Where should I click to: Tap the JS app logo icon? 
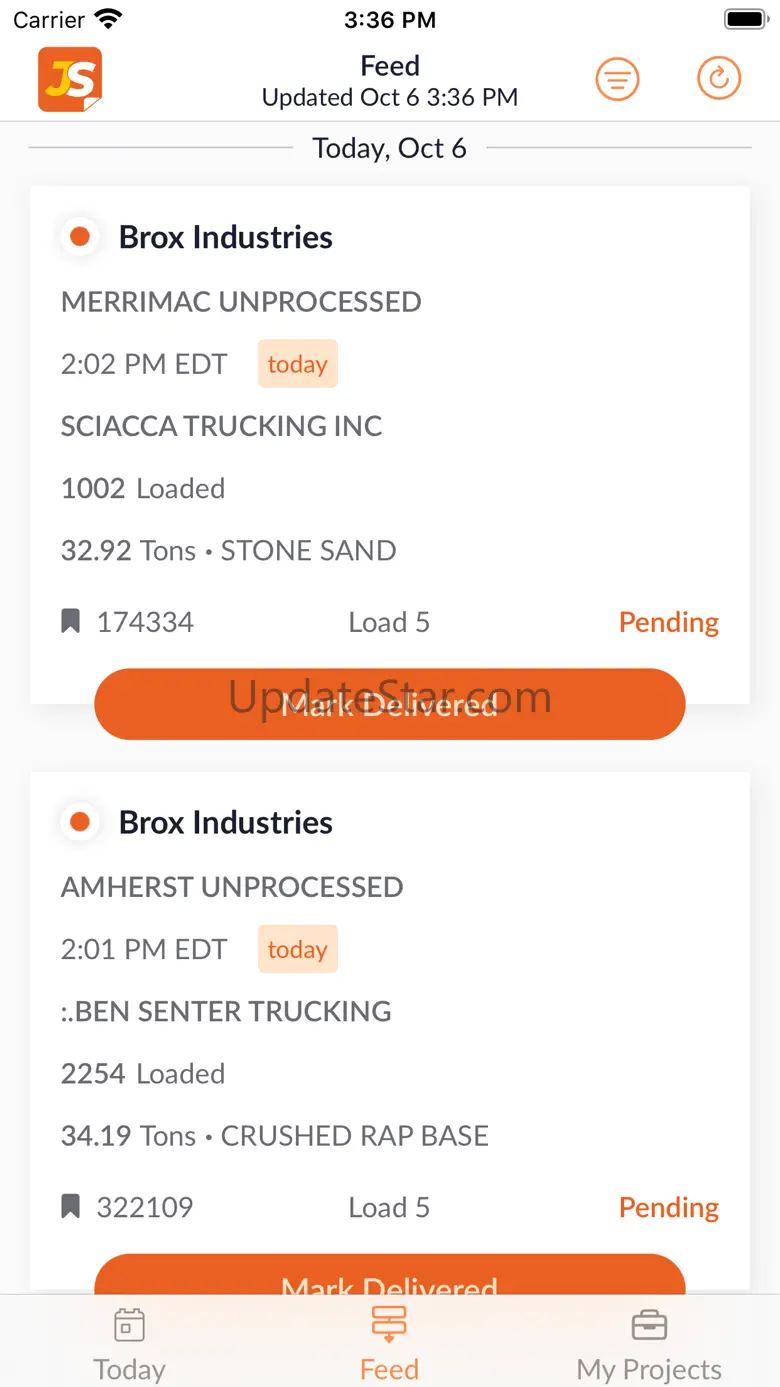70,79
